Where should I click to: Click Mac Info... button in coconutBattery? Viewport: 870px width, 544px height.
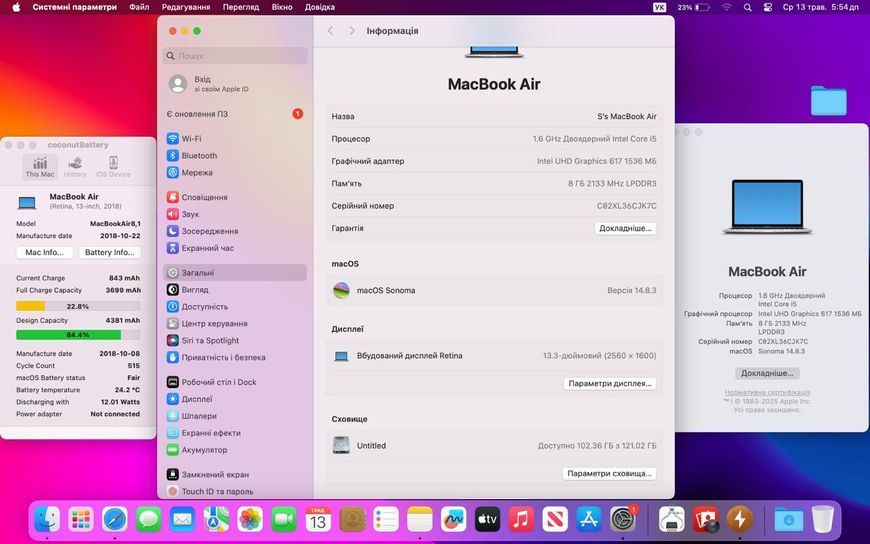click(44, 252)
